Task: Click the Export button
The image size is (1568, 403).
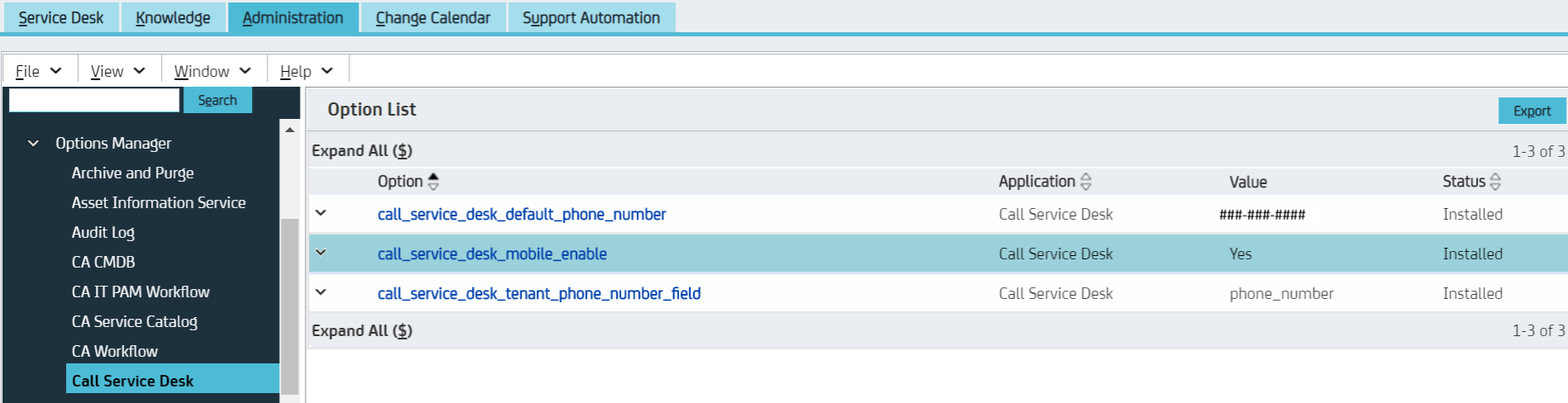Action: click(1531, 111)
